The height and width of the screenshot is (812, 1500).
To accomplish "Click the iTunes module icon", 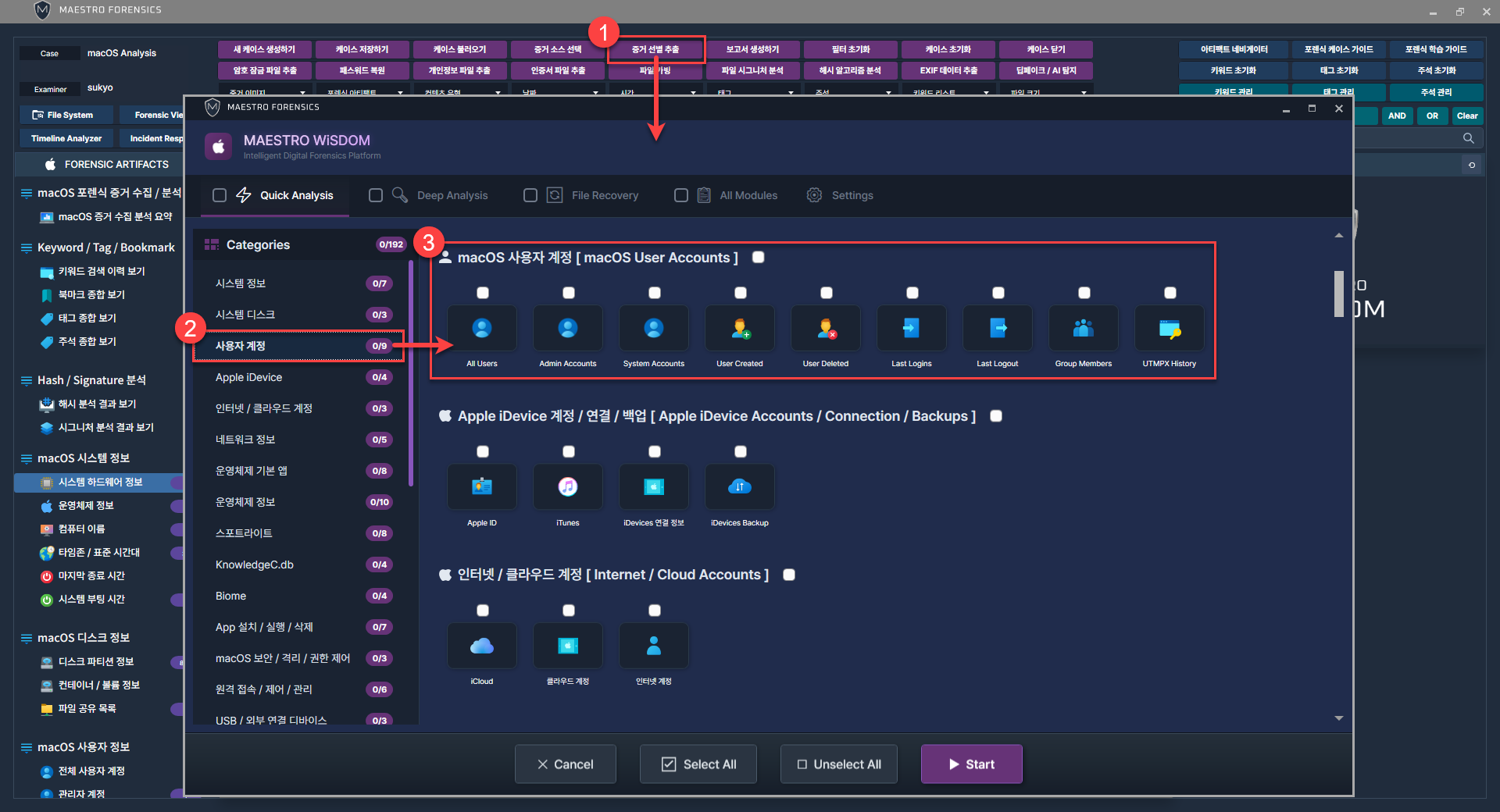I will (x=568, y=487).
